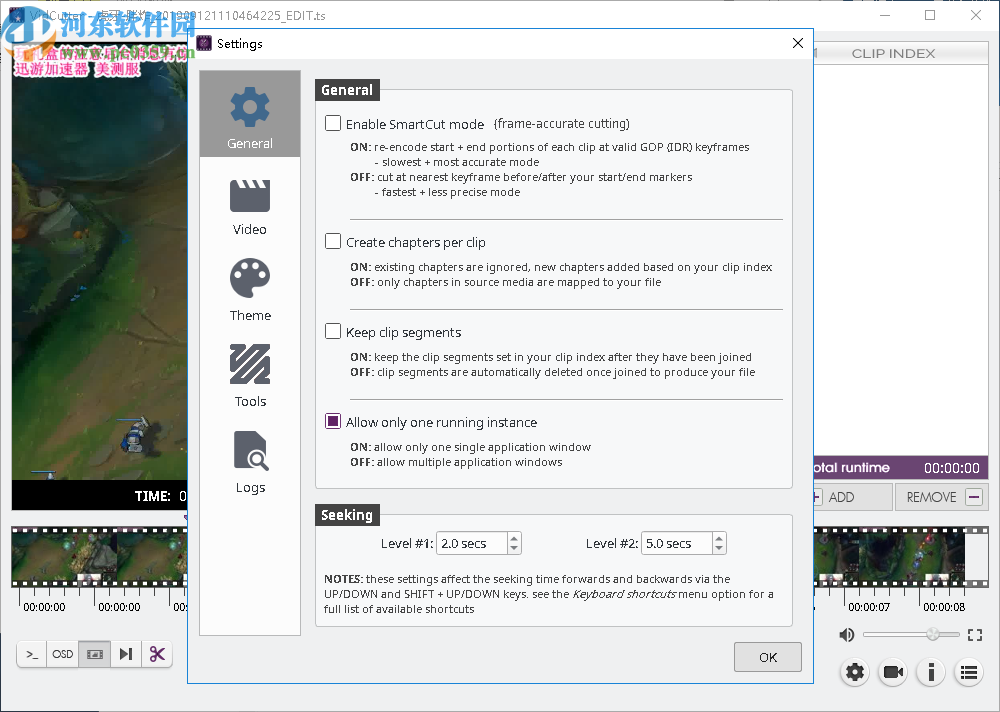The image size is (1000, 712).
Task: Click the Total runtime 00:00:00 value
Action: 952,468
